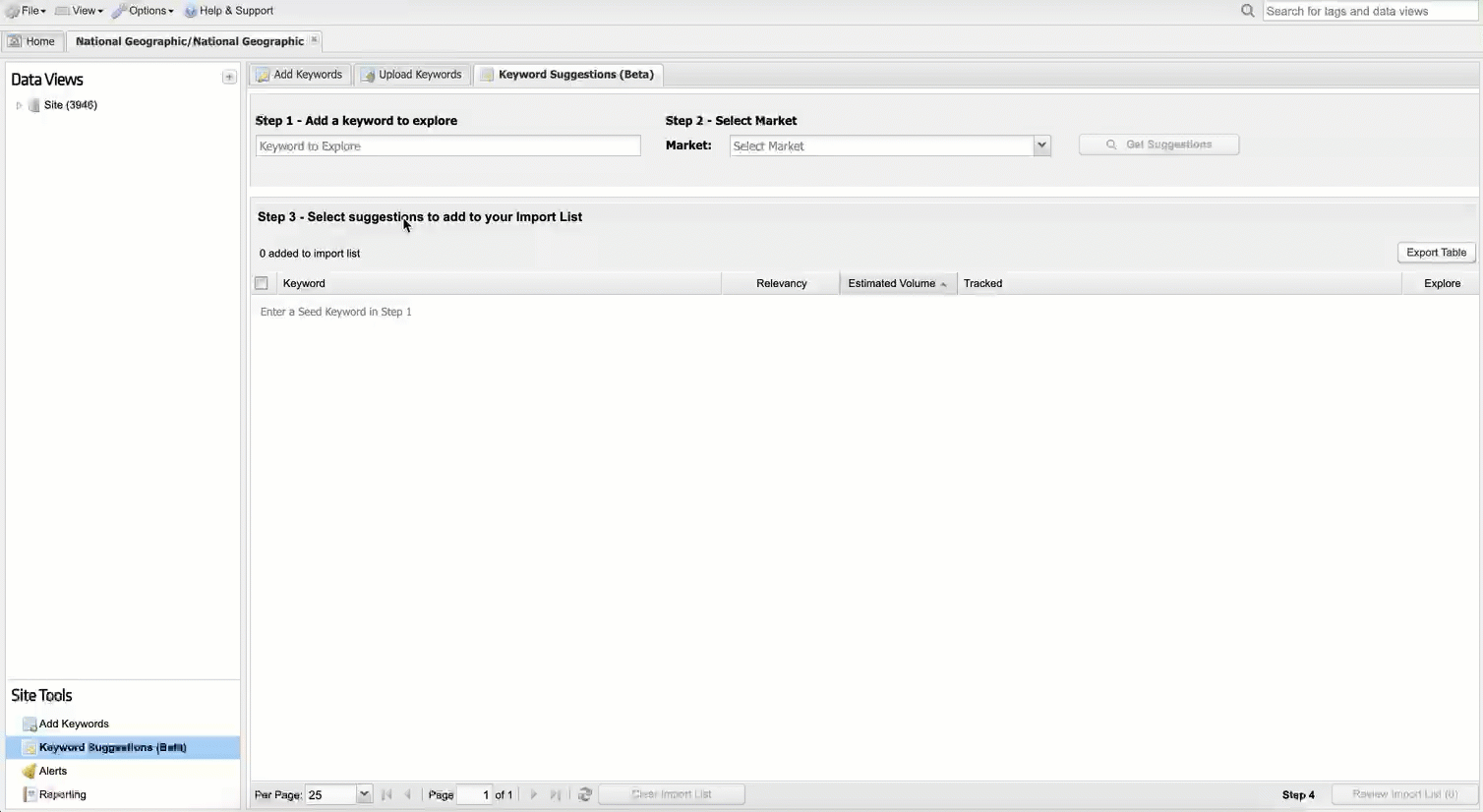Click the search magnifier icon at top
The width and height of the screenshot is (1483, 812).
click(x=1247, y=11)
